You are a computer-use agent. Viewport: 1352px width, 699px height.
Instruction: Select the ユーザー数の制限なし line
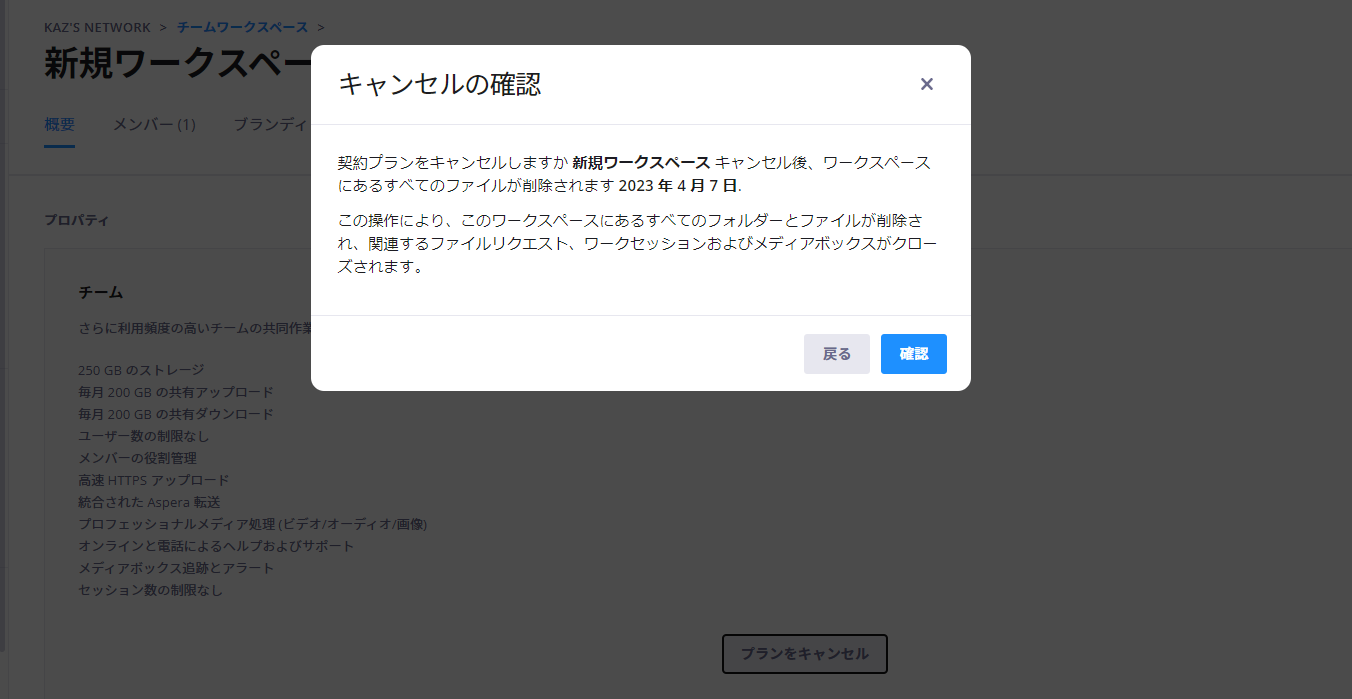[144, 436]
